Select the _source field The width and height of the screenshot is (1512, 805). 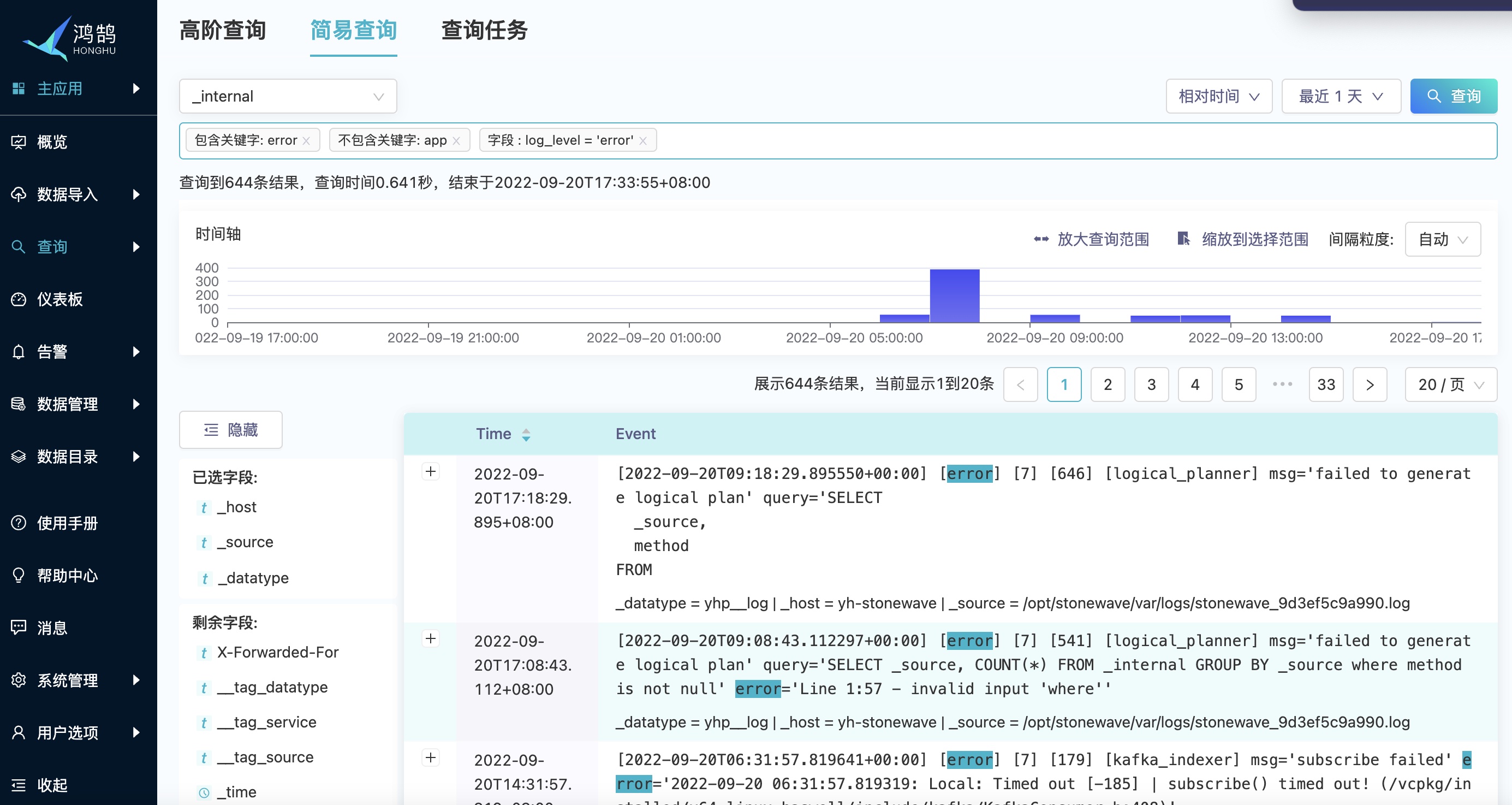(x=245, y=542)
